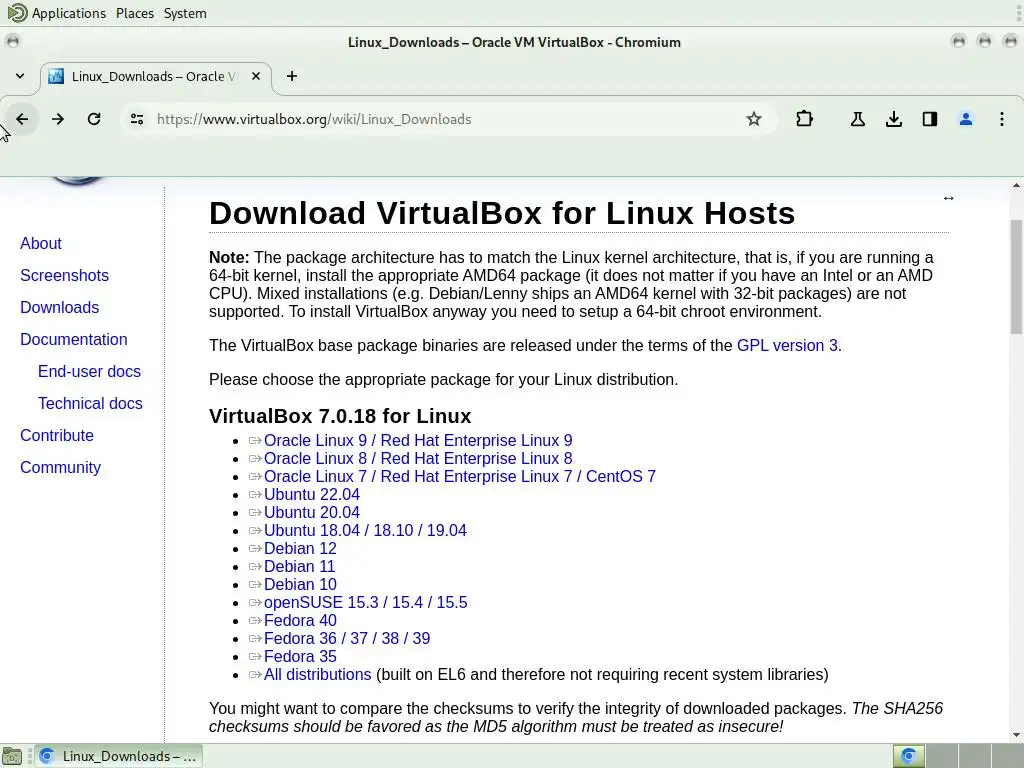
Task: Open Chrome Labs flask icon
Action: click(x=857, y=119)
